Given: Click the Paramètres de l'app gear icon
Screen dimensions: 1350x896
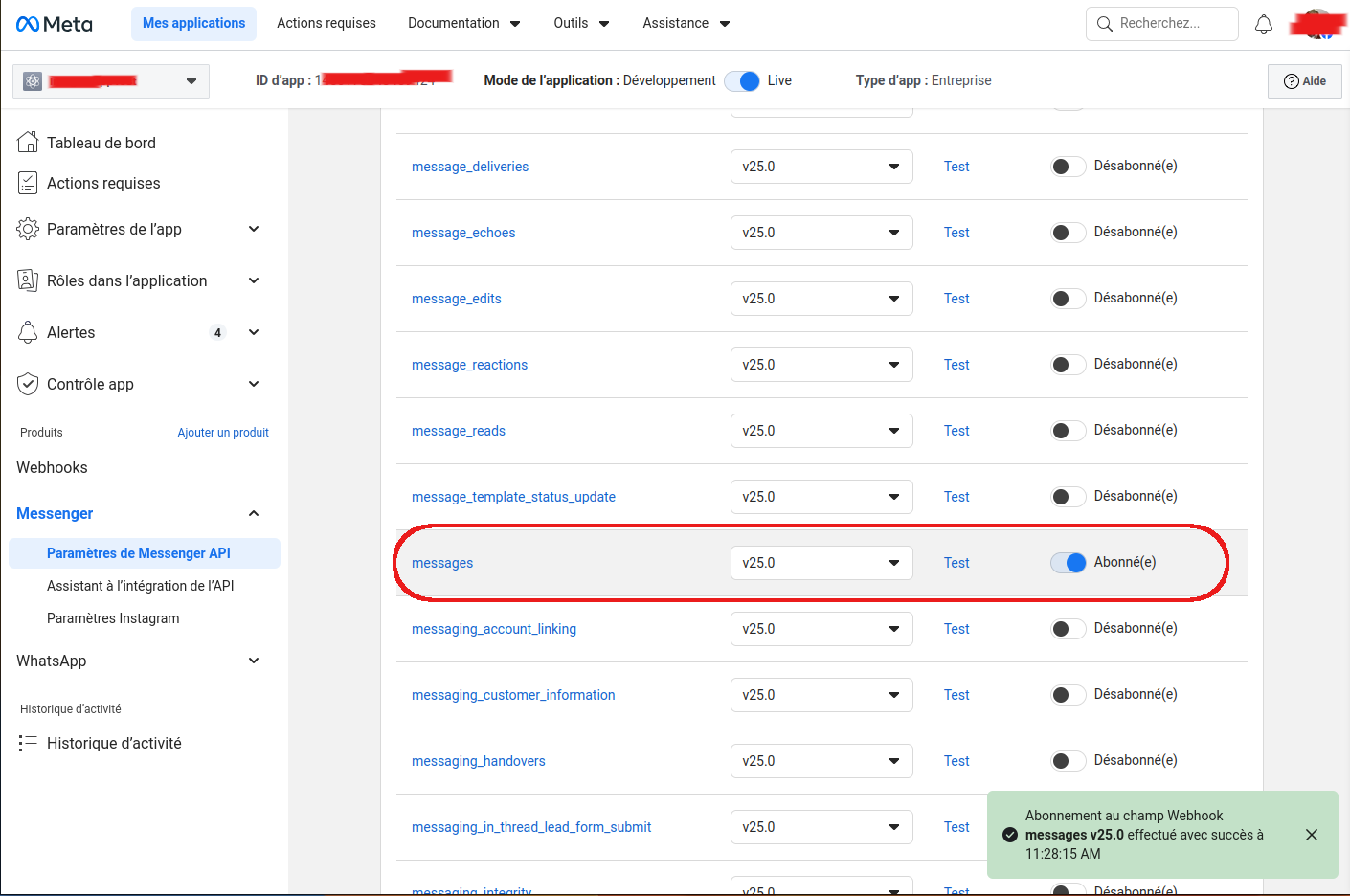Looking at the screenshot, I should coord(28,229).
